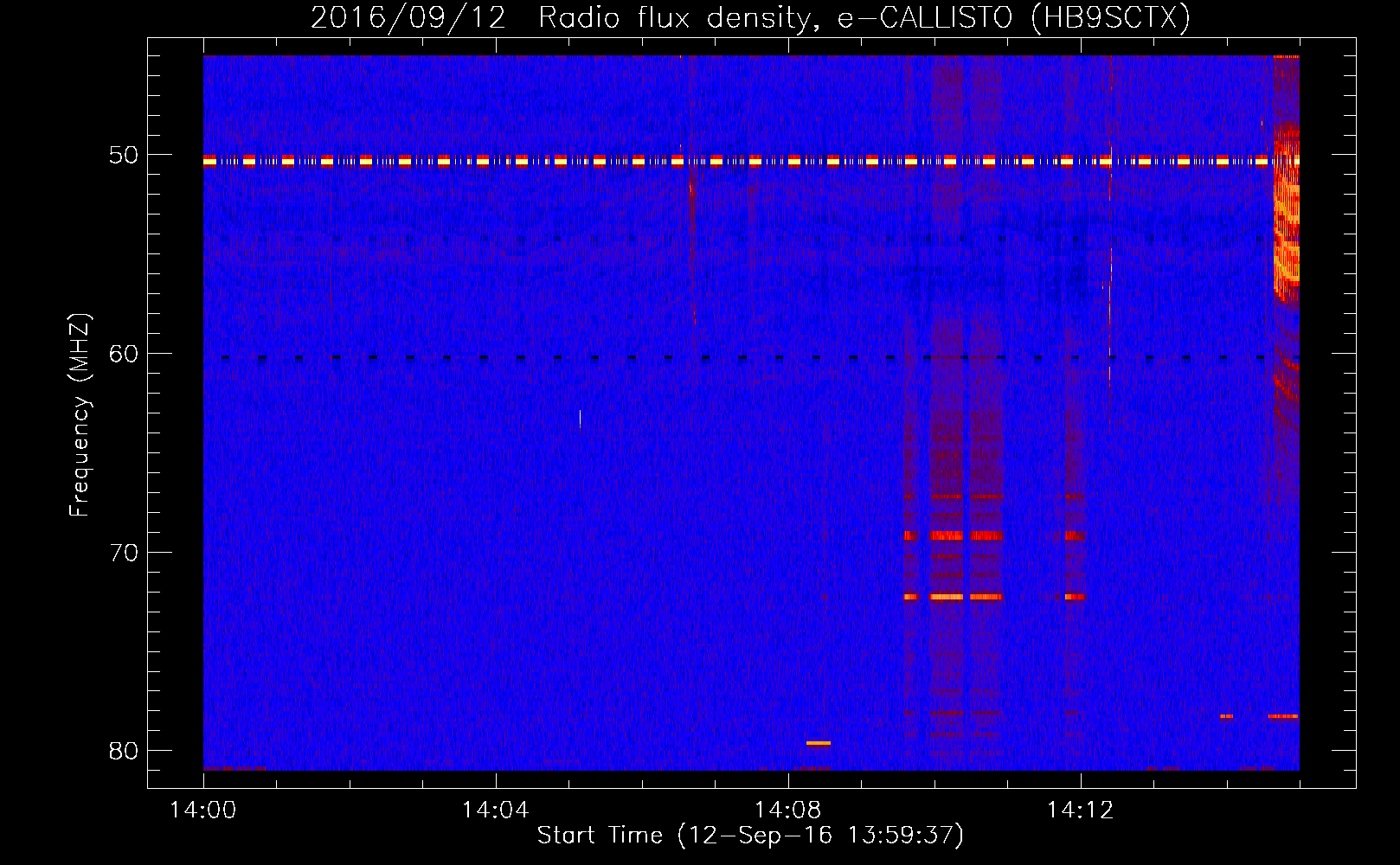Click the "Start Time (12-Sep-16 13:59:37)" label
1400x865 pixels.
(750, 835)
